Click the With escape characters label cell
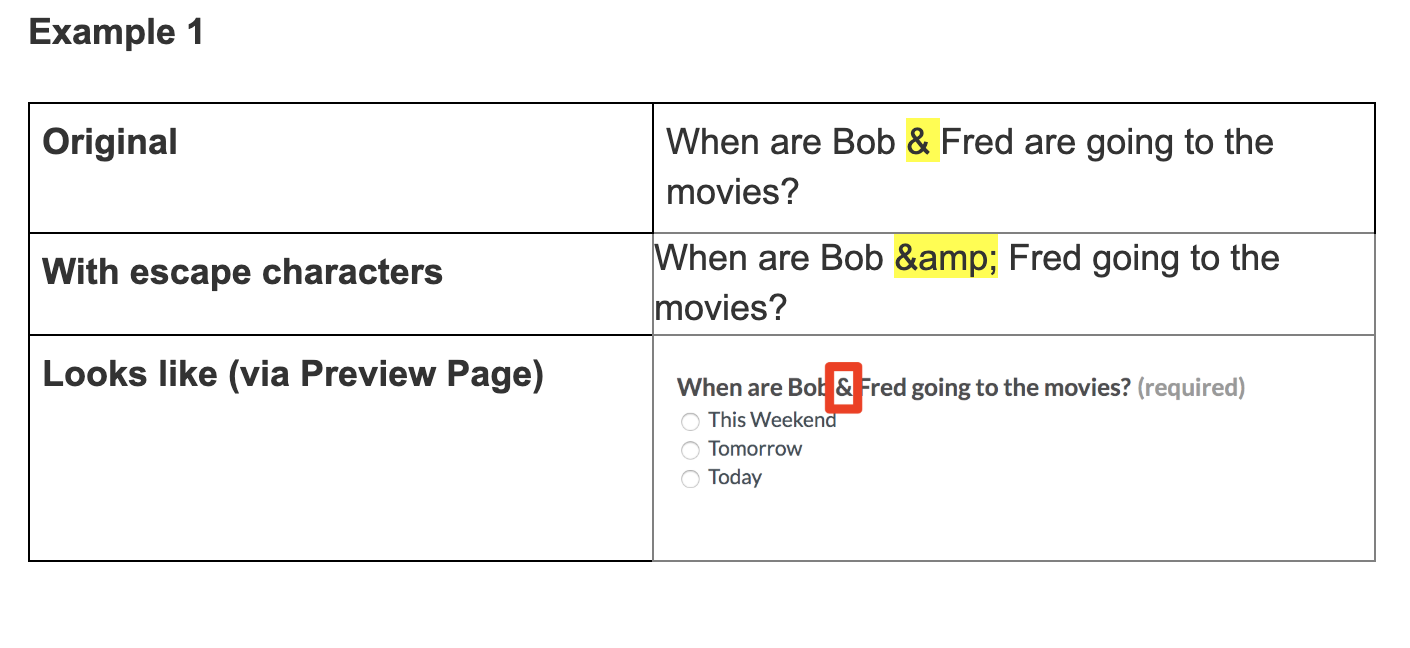This screenshot has width=1410, height=648. click(341, 284)
